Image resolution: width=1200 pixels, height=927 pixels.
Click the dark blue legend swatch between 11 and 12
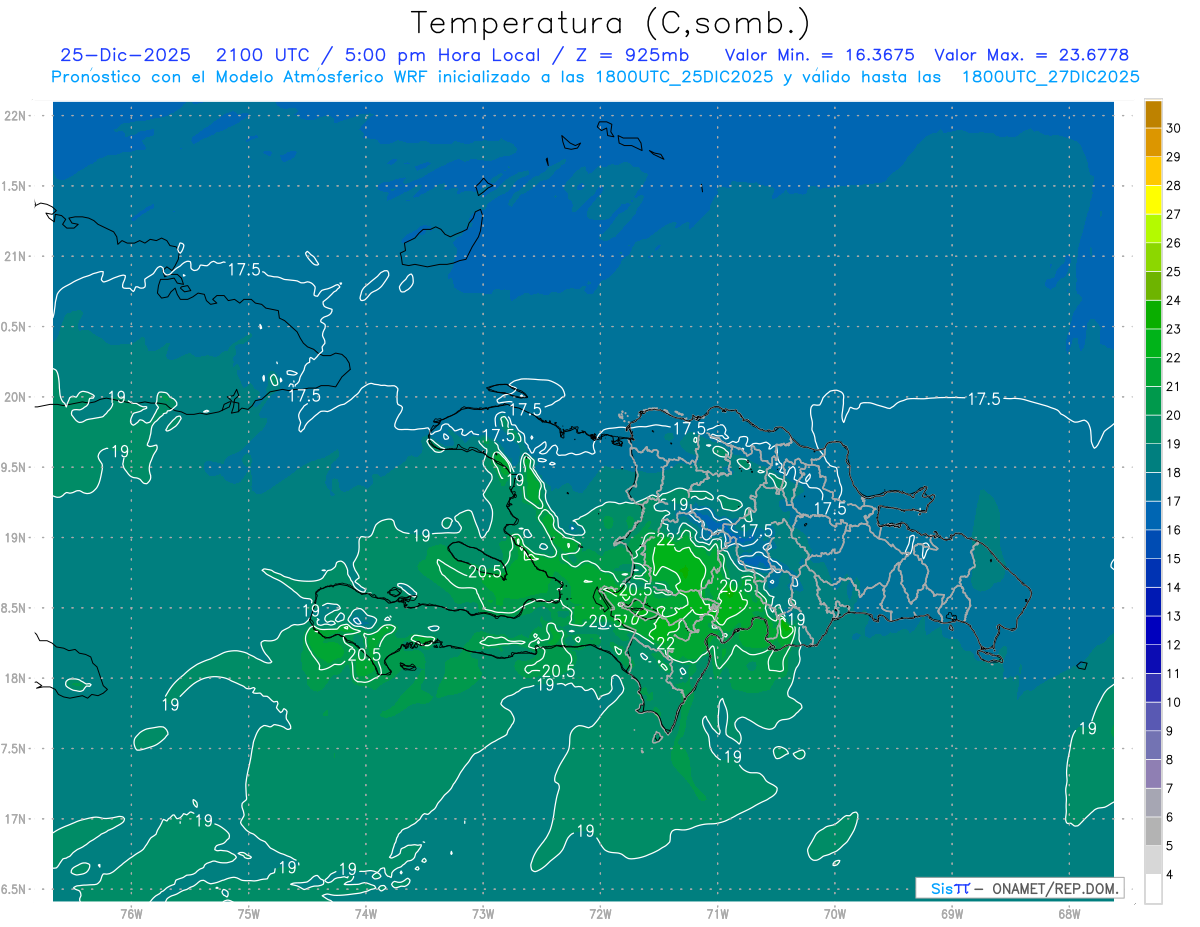coord(1153,659)
